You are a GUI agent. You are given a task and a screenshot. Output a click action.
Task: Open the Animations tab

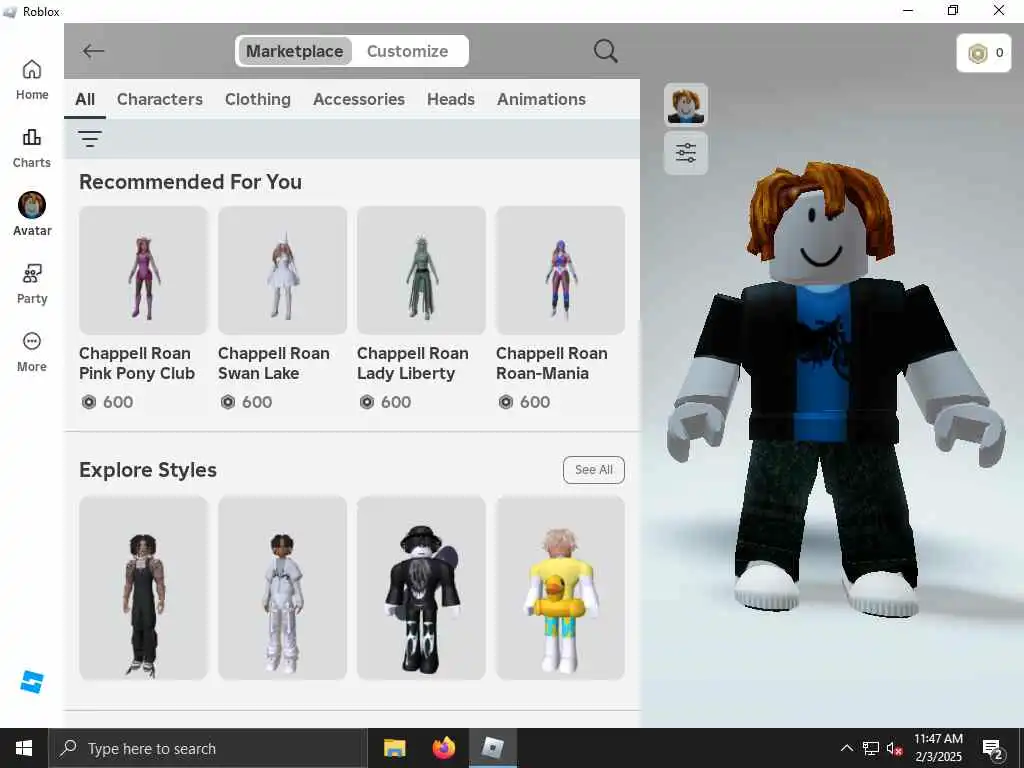tap(541, 99)
